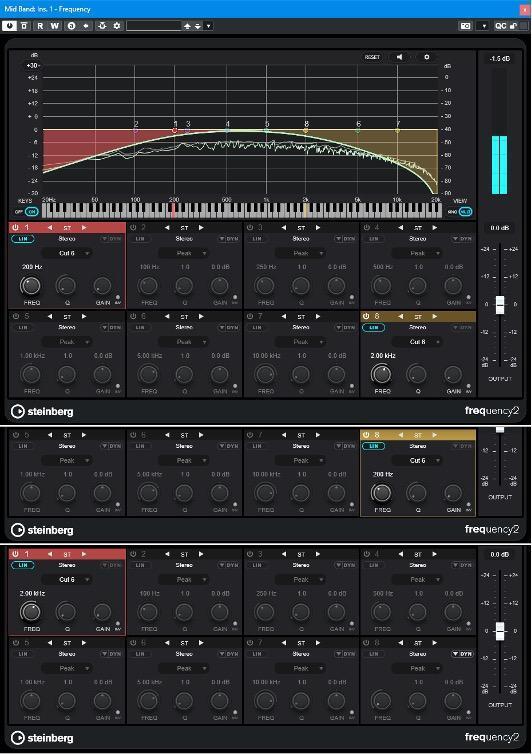Open the preset browser dropdown arrow
This screenshot has width=532, height=754.
coord(209,26)
